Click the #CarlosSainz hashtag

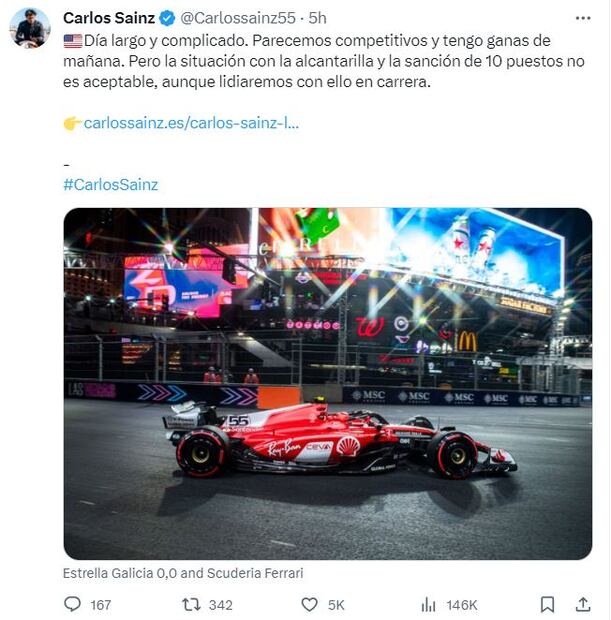(x=110, y=184)
